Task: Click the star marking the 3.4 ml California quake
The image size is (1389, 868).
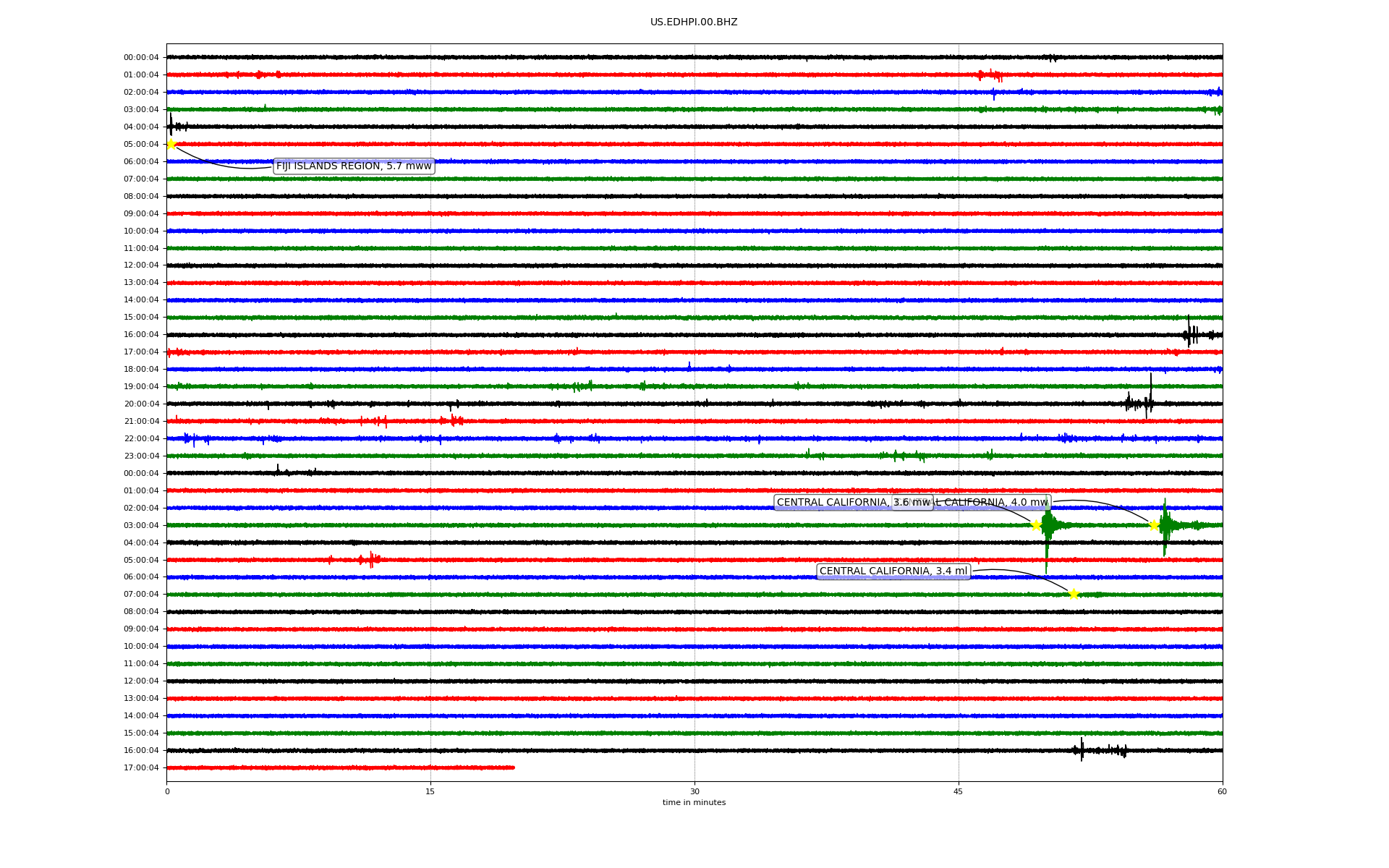Action: [1074, 594]
